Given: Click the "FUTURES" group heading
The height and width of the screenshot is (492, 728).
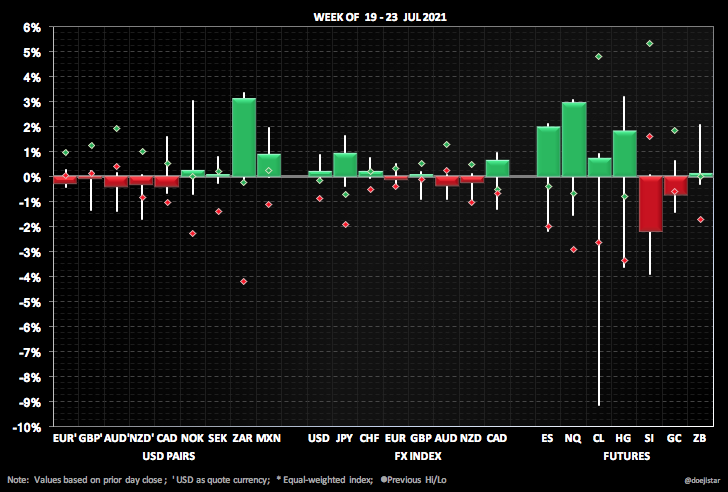Looking at the screenshot, I should [x=627, y=456].
